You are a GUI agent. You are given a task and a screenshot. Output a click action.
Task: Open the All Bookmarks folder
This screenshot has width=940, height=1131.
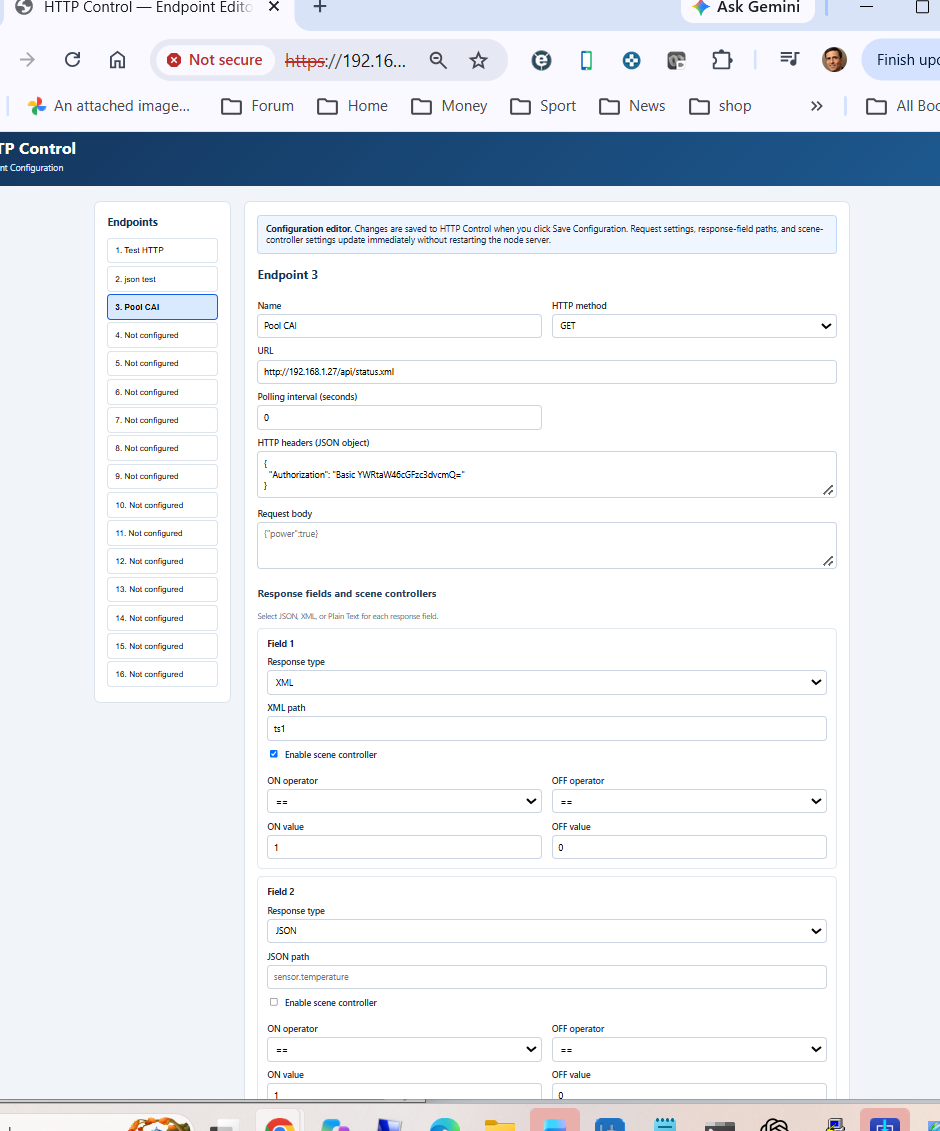pos(903,106)
